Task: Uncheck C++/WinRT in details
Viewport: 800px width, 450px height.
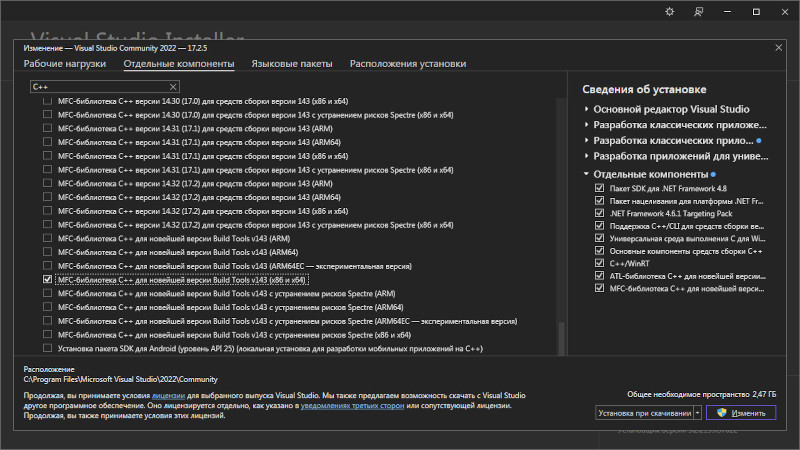Action: 599,263
